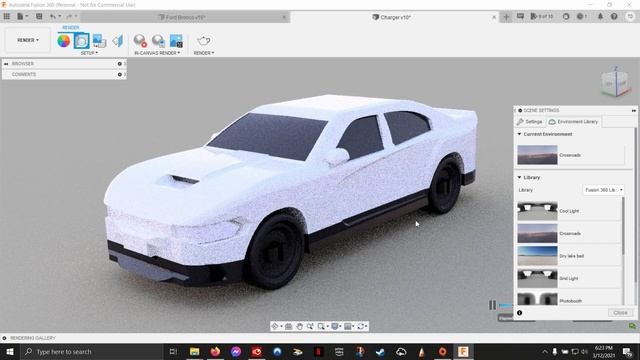Open Steam from the taskbar
Screen dimensions: 640x360
pos(380,351)
